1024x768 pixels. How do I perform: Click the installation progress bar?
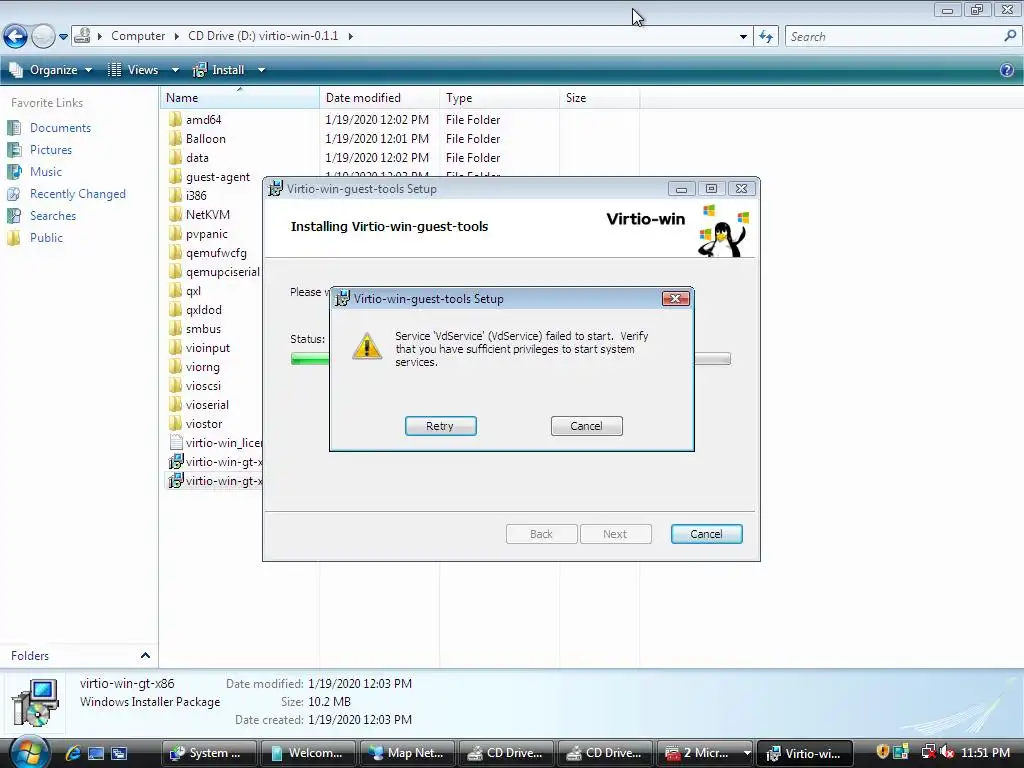(x=511, y=359)
